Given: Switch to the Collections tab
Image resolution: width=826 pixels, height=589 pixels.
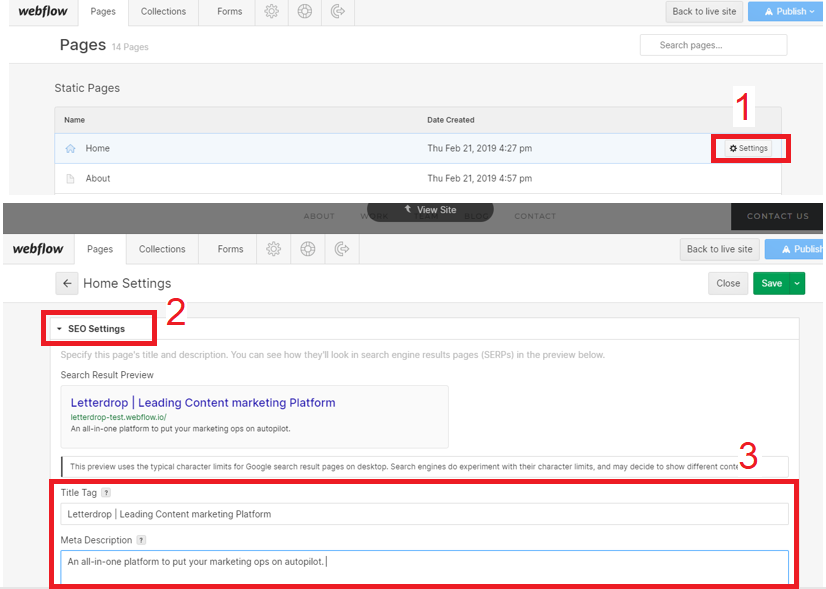Looking at the screenshot, I should 163,12.
